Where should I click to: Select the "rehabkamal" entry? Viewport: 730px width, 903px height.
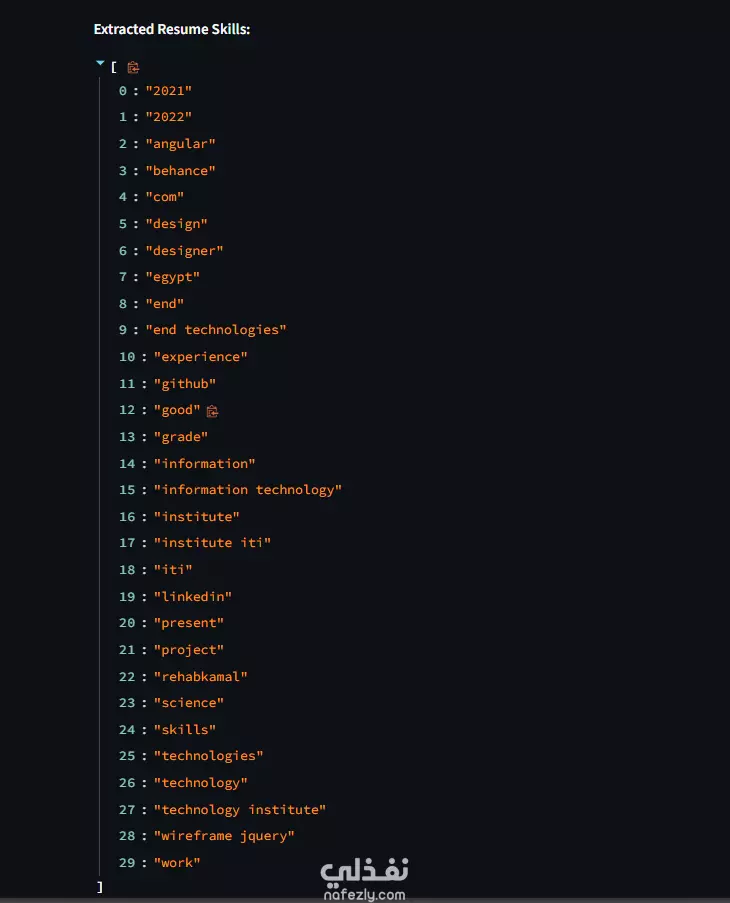pos(200,677)
